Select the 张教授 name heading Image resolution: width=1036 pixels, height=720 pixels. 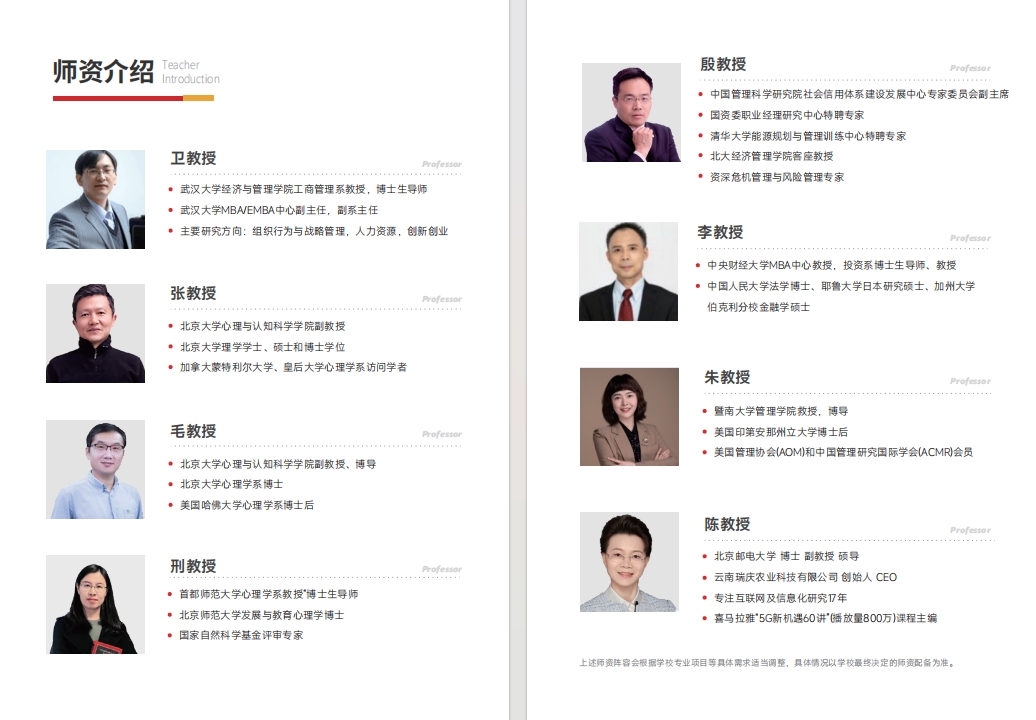[x=193, y=293]
